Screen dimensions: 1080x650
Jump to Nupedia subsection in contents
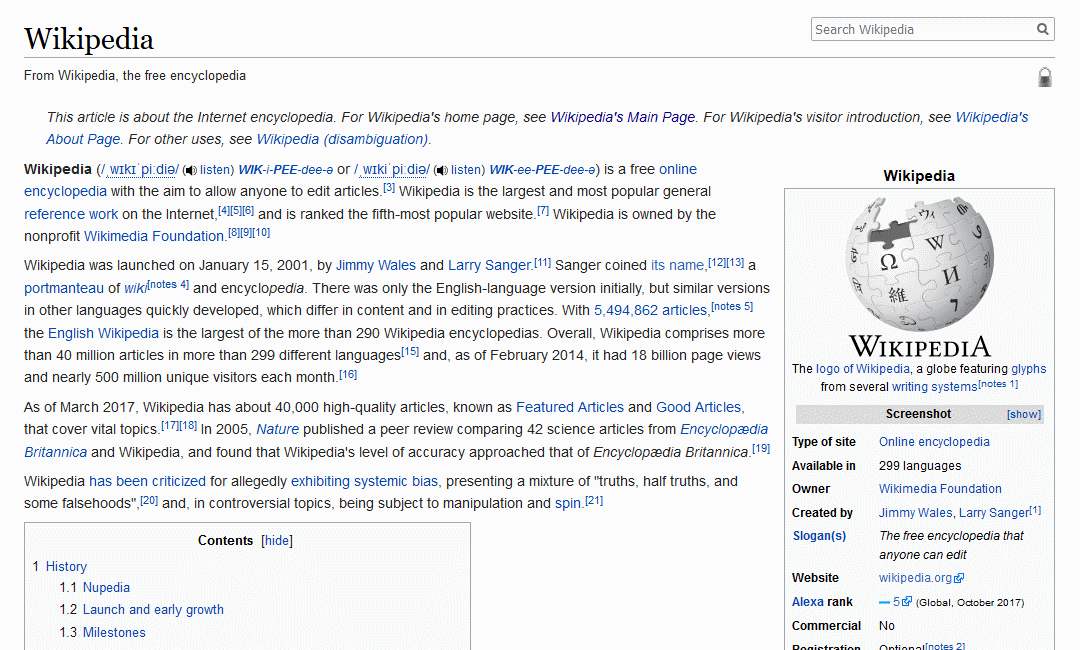[x=106, y=587]
